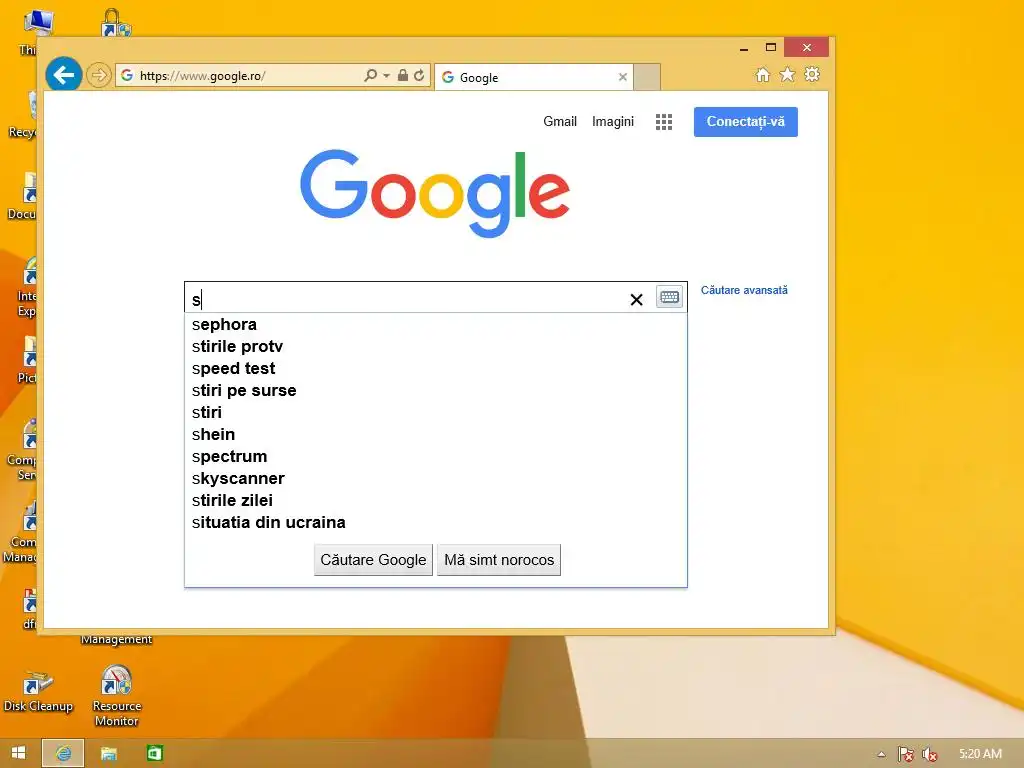
Task: Click the 5:20 AM taskbar clock
Action: 980,754
